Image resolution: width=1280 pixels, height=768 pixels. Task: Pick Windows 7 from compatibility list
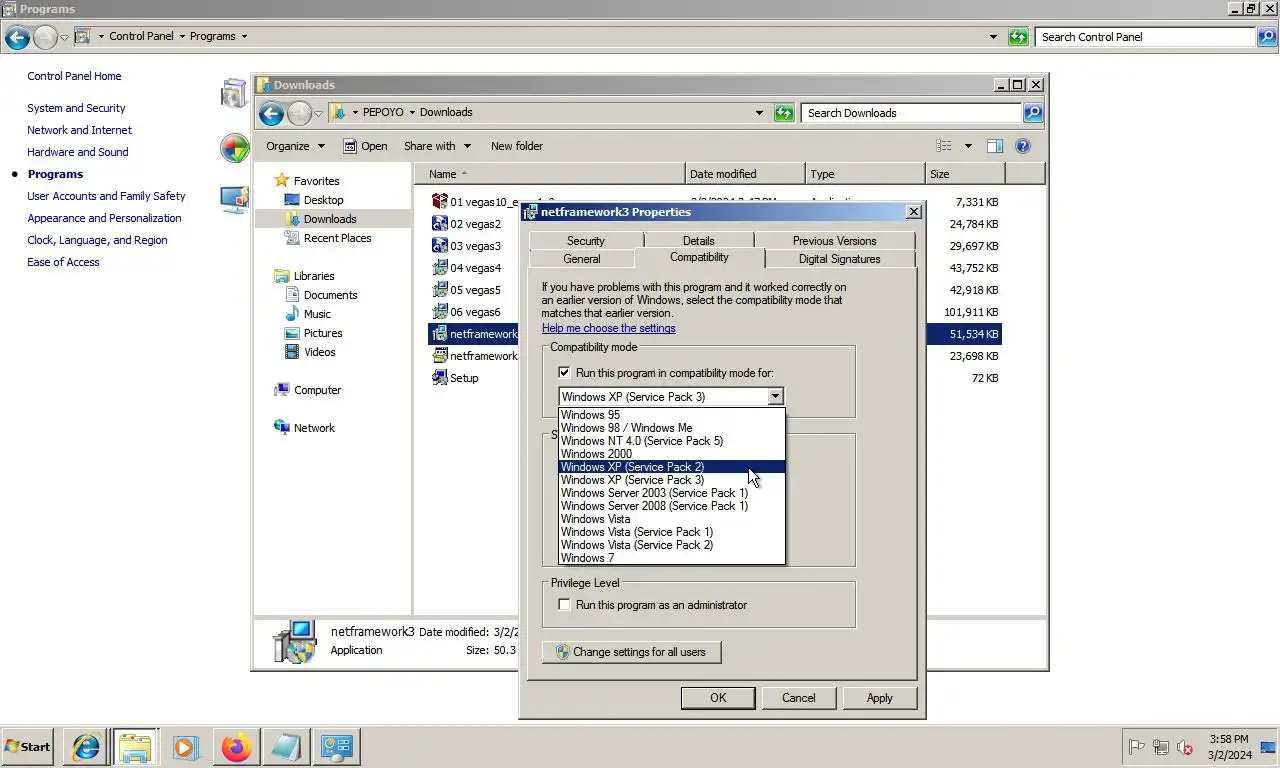[x=672, y=558]
